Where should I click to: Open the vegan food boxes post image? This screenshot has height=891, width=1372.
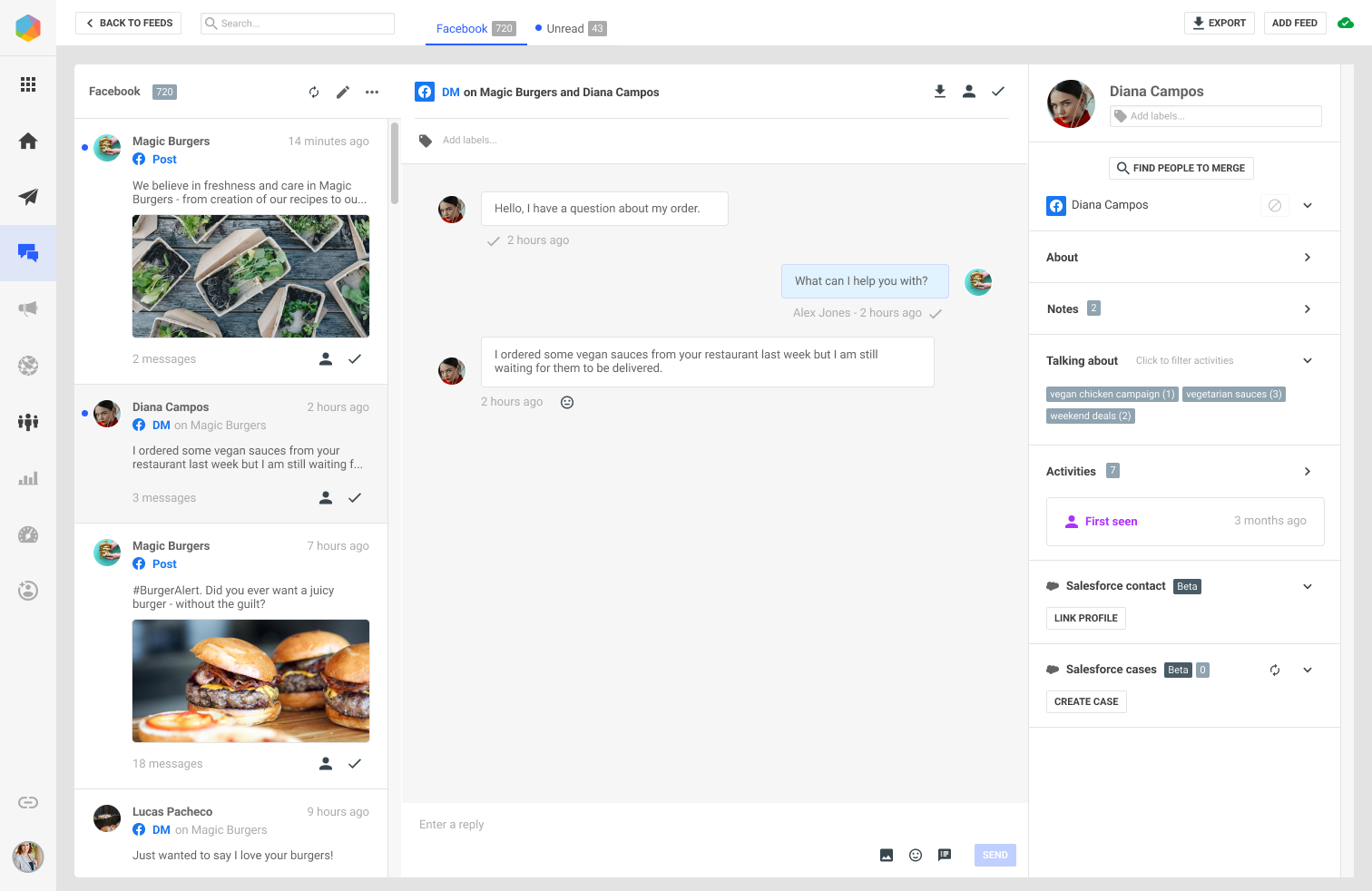pyautogui.click(x=250, y=277)
